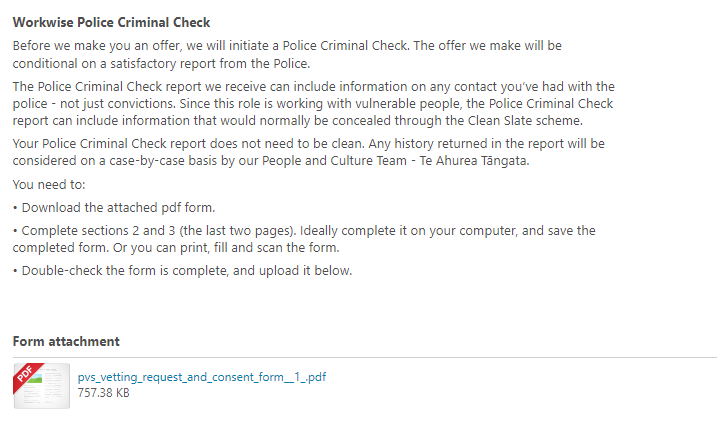Click the 757.38 KB file size label
726x430 pixels.
(x=103, y=393)
